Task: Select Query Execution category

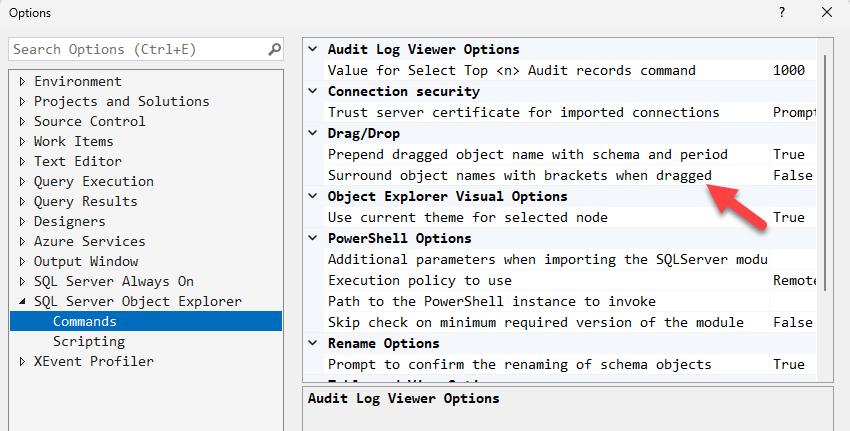Action: tap(94, 182)
